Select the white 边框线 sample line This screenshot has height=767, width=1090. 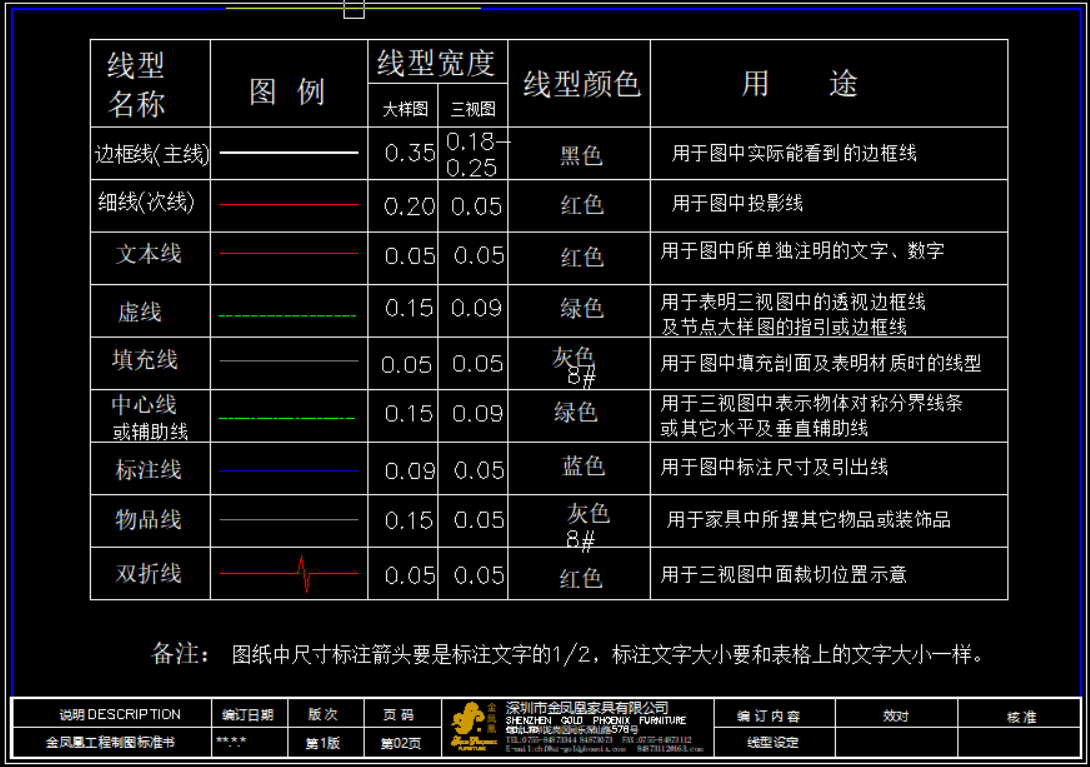(288, 153)
